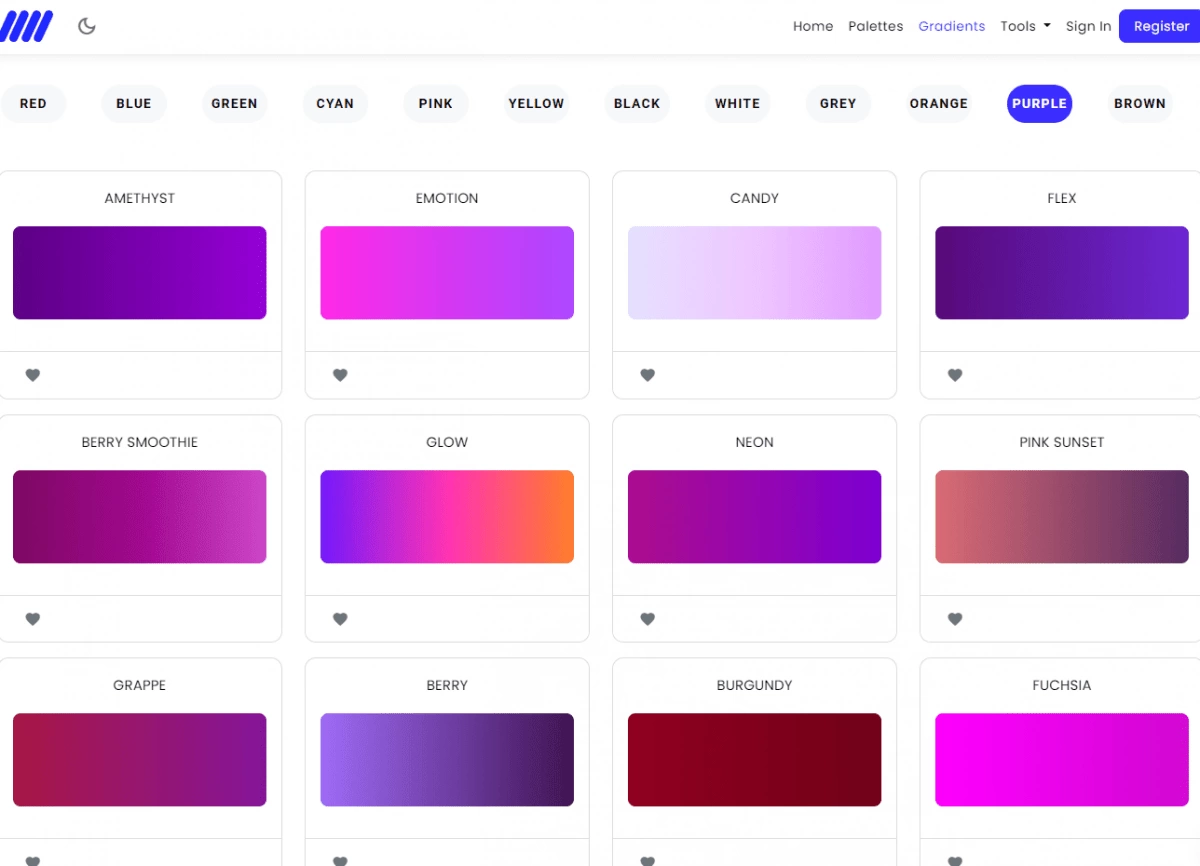The height and width of the screenshot is (866, 1200).
Task: Filter gradients by Orange
Action: [x=938, y=103]
